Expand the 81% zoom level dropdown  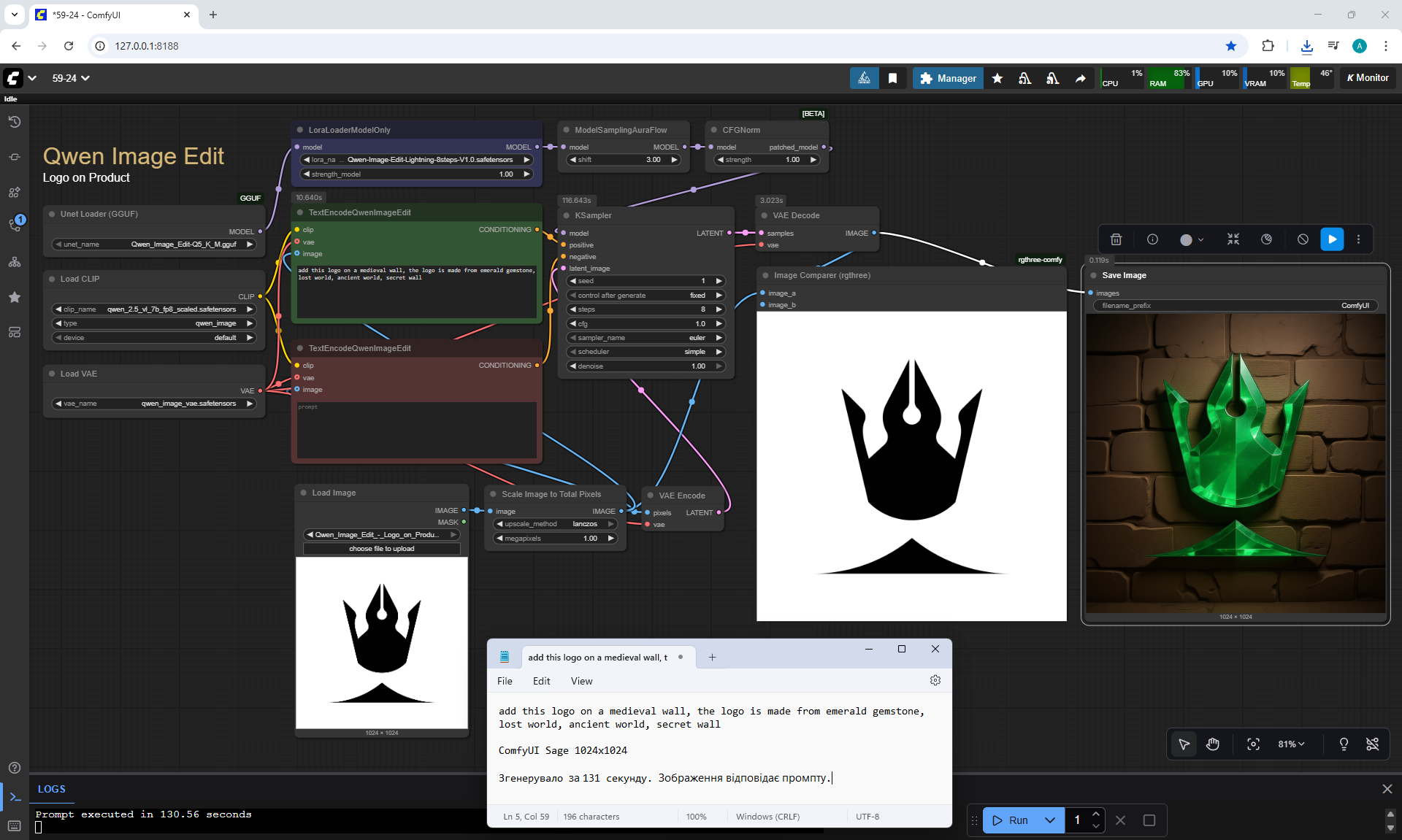point(1291,744)
